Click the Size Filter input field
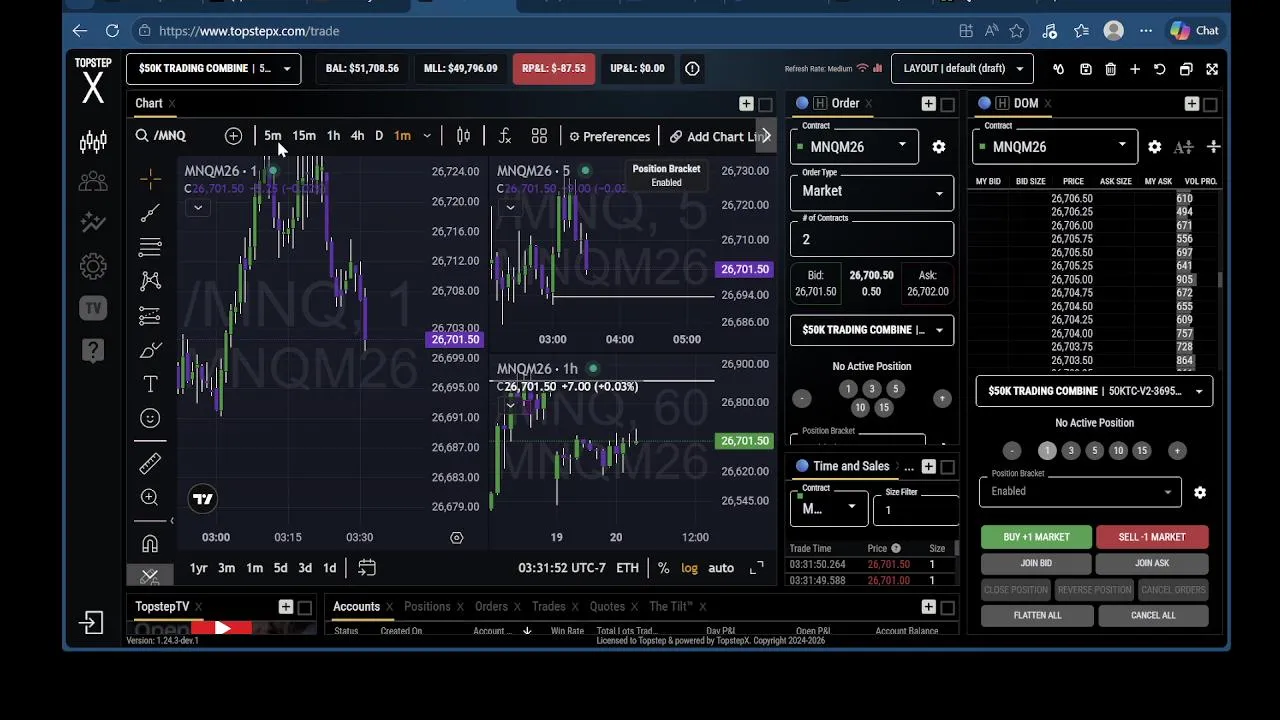 [916, 509]
